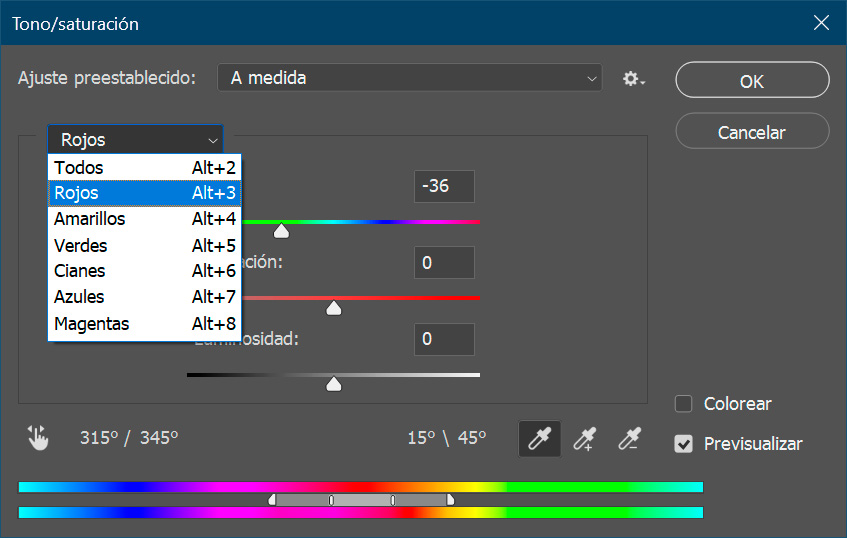This screenshot has width=847, height=538.
Task: Collapse the Rojos color range dropdown
Action: pyautogui.click(x=136, y=140)
